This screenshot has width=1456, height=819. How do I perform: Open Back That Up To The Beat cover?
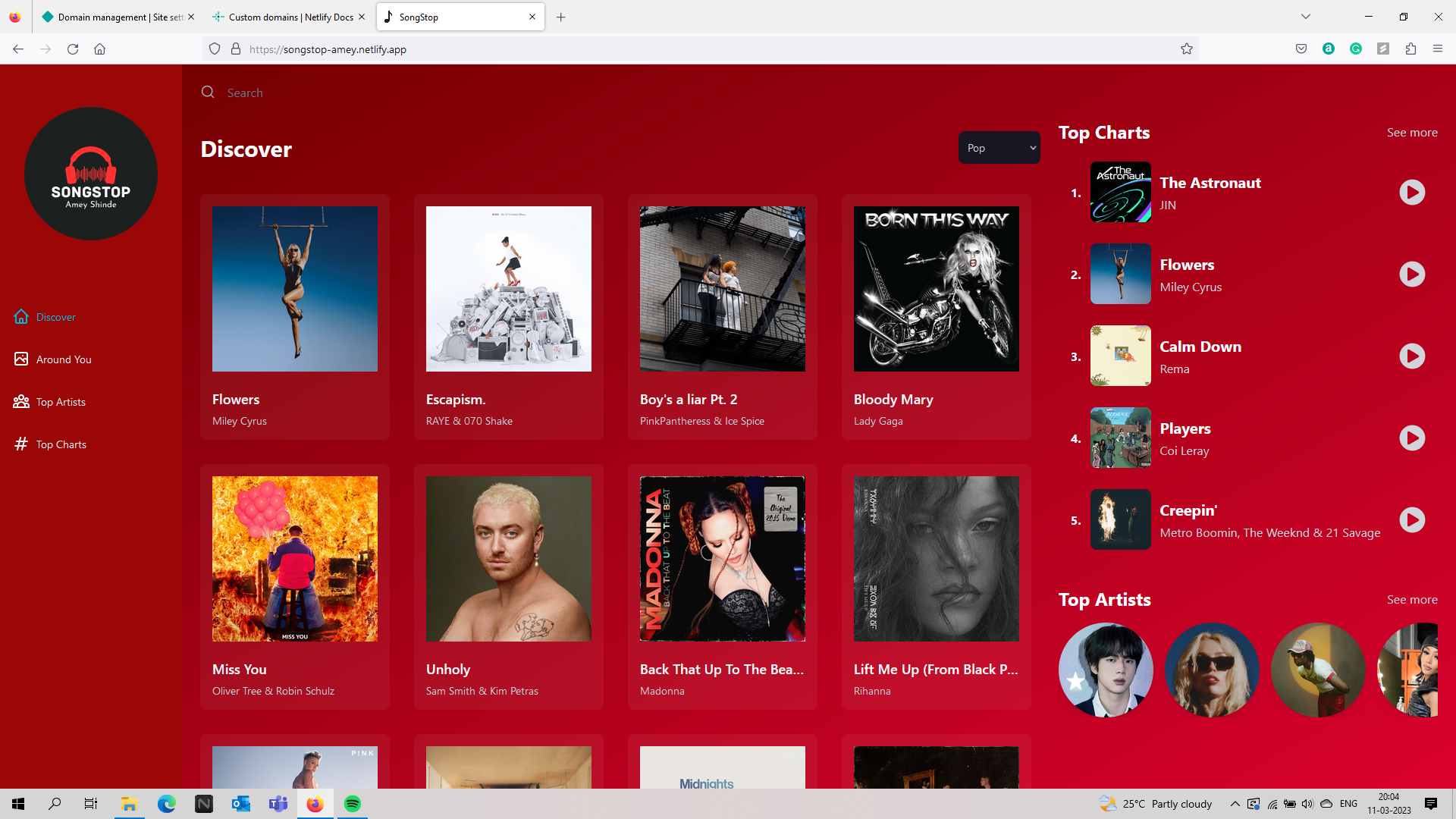tap(723, 559)
